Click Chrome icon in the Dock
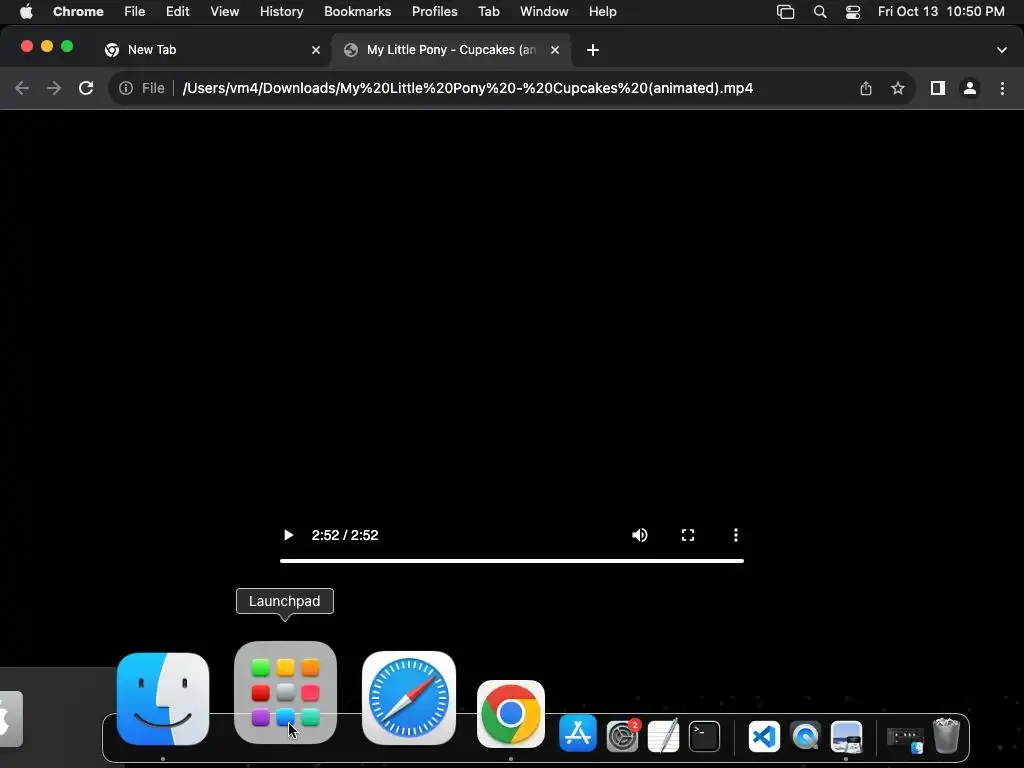This screenshot has width=1024, height=768. [x=511, y=714]
